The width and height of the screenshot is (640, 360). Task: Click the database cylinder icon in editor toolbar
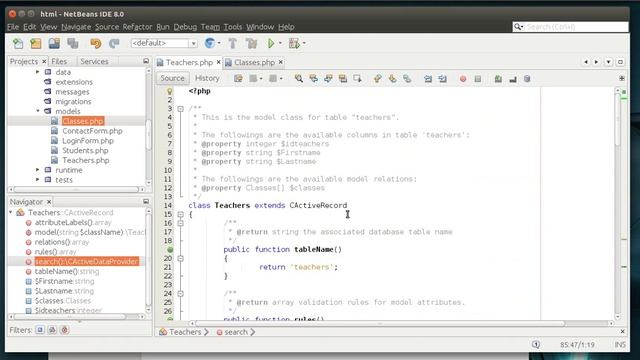(527, 78)
